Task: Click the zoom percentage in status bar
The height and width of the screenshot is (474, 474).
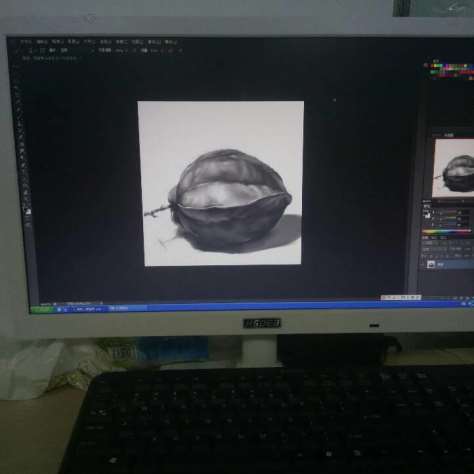Action: tap(45, 304)
